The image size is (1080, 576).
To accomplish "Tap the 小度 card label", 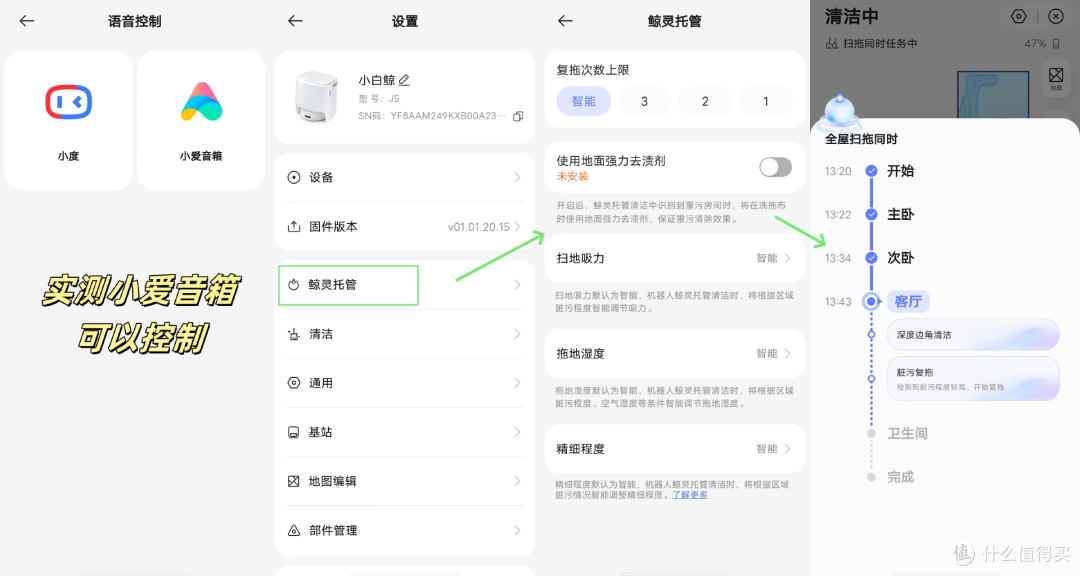I will click(x=68, y=156).
